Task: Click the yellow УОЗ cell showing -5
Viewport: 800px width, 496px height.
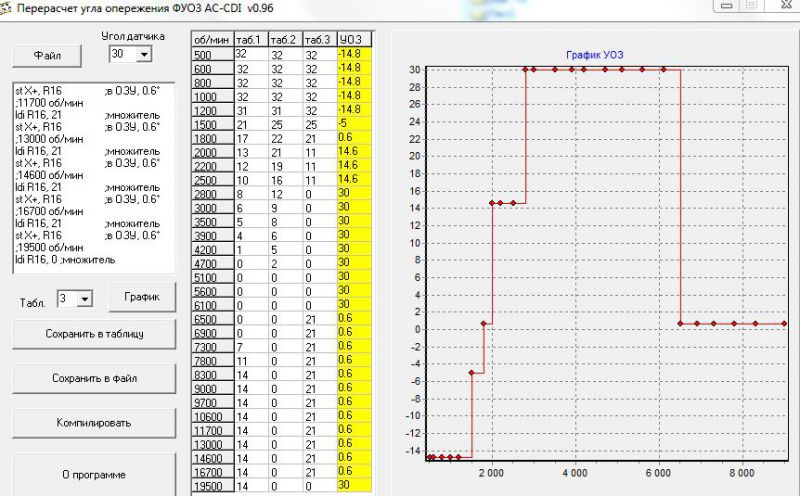Action: (354, 123)
